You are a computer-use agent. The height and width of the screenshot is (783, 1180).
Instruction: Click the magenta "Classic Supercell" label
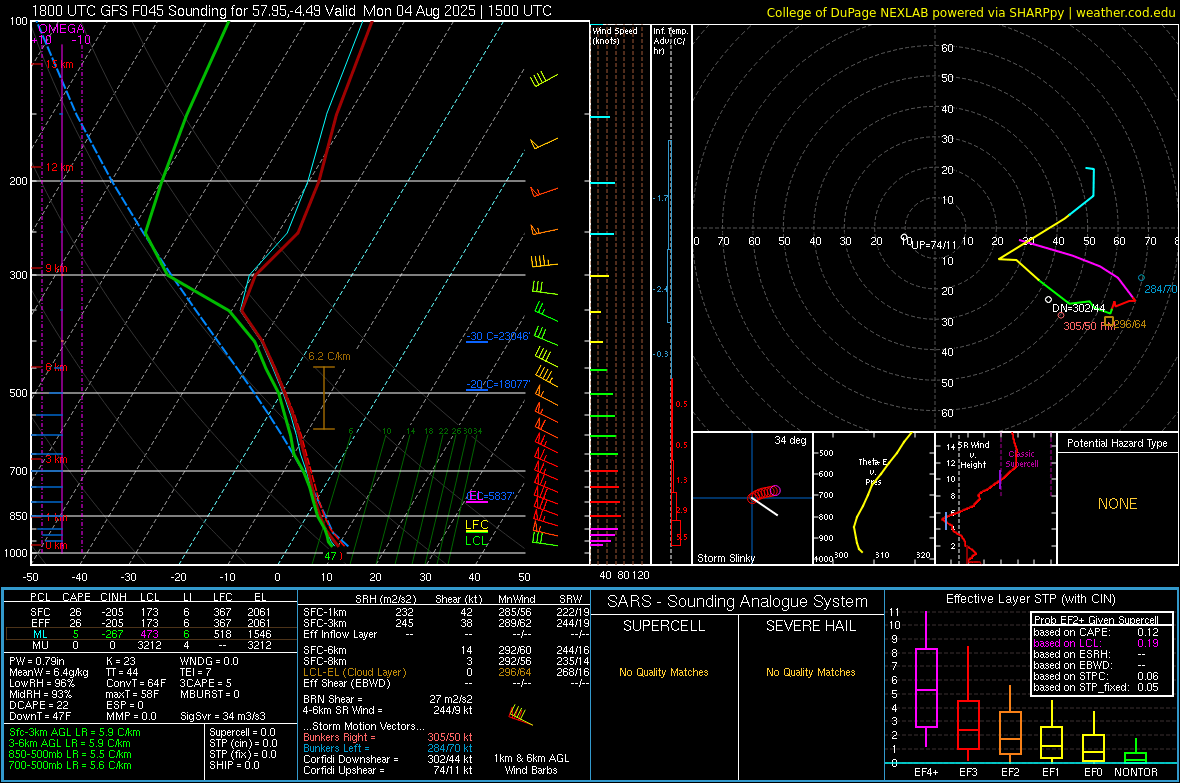(1021, 459)
